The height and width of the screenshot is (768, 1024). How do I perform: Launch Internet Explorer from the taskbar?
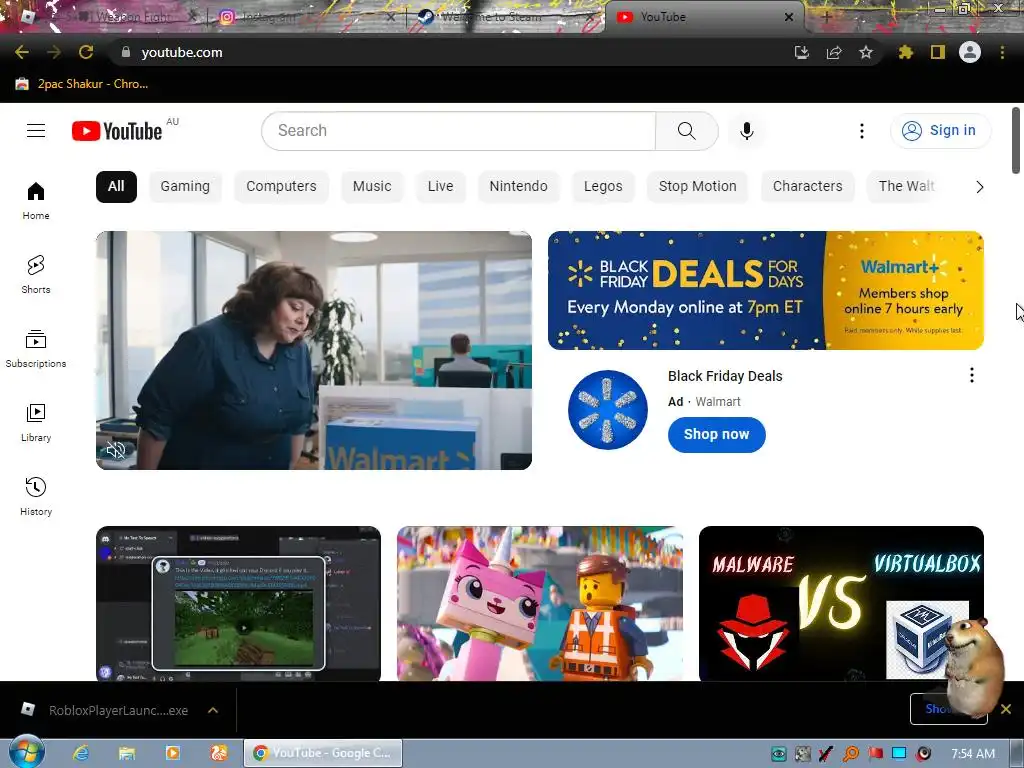pos(81,753)
